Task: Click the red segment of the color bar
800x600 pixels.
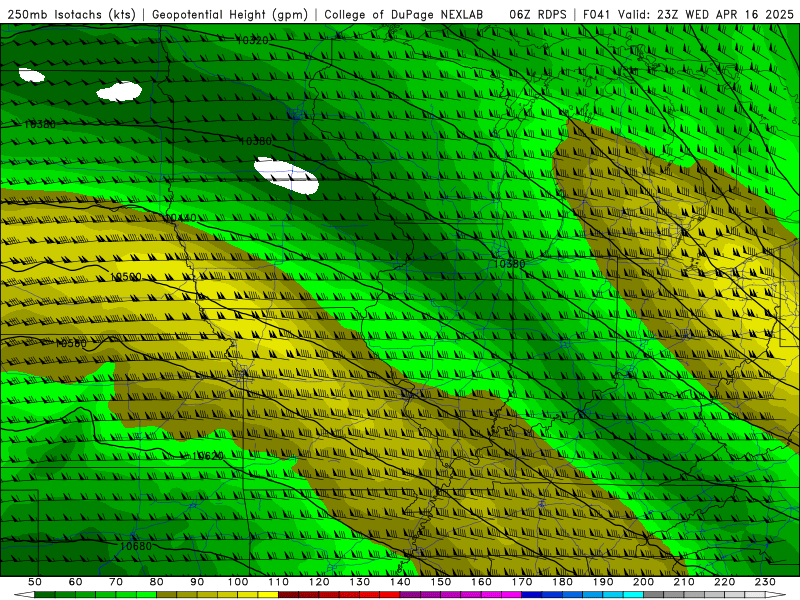Action: [339, 595]
